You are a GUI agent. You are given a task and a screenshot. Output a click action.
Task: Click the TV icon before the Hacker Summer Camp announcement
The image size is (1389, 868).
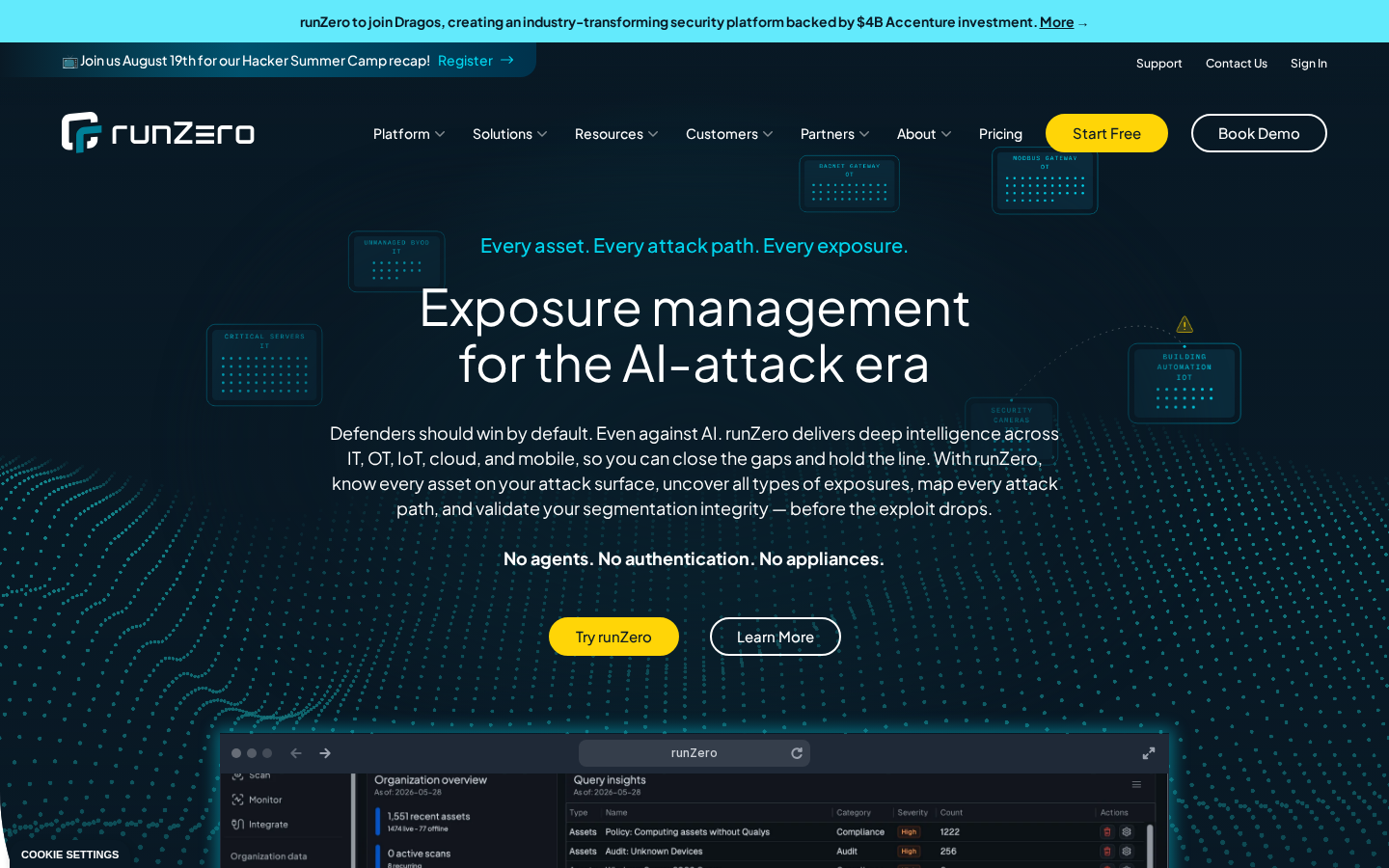click(69, 62)
